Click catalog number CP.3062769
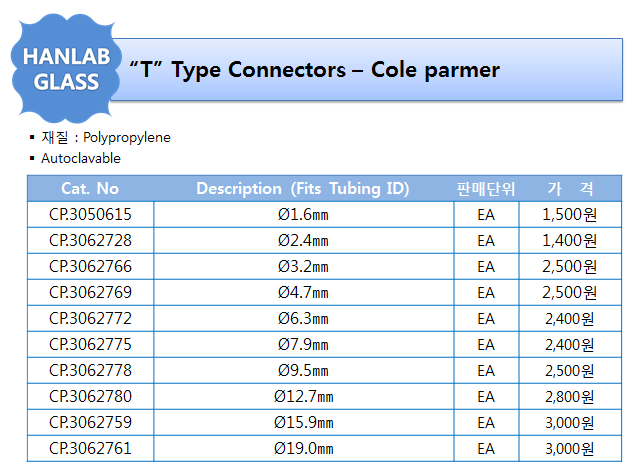 click(x=90, y=292)
